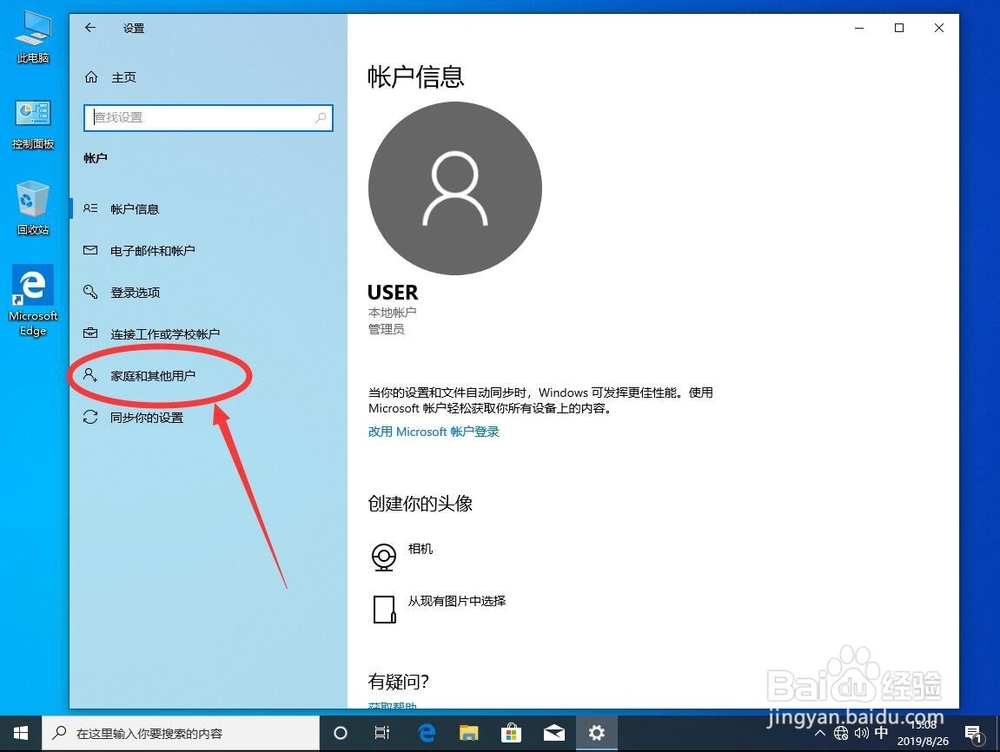Image resolution: width=1000 pixels, height=752 pixels.
Task: Click the briefcase icon for 连接工作或学校帐户
Action: (x=90, y=333)
